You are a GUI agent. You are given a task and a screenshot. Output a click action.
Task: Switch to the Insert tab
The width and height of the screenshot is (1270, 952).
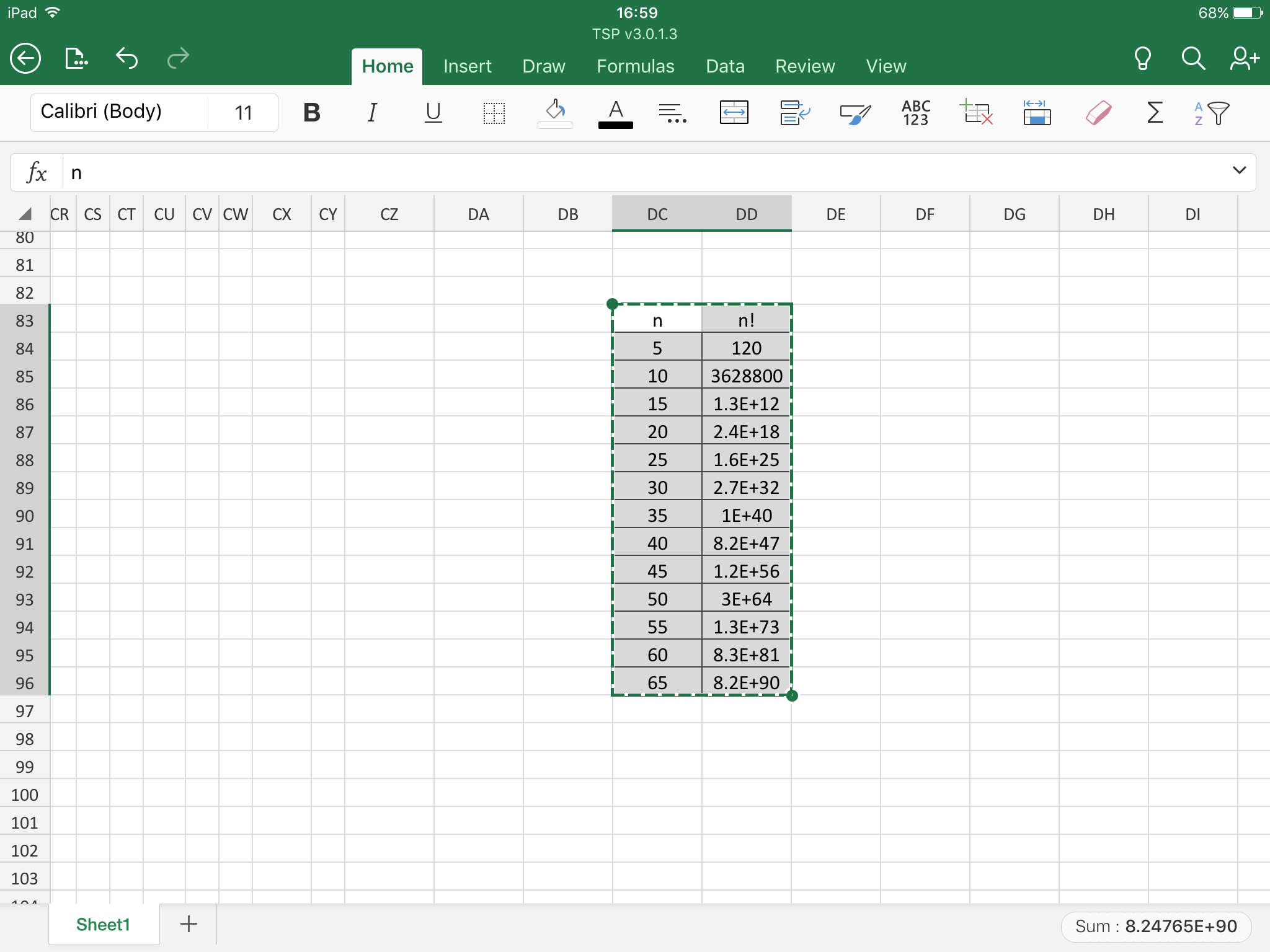point(467,66)
